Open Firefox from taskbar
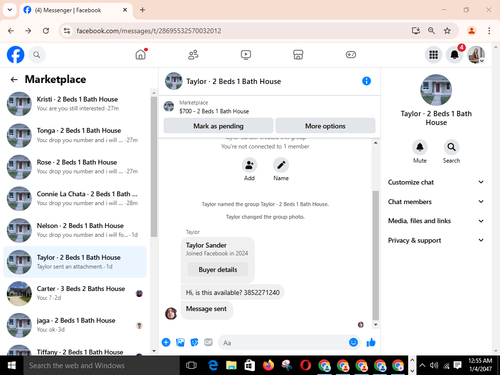 [268, 365]
